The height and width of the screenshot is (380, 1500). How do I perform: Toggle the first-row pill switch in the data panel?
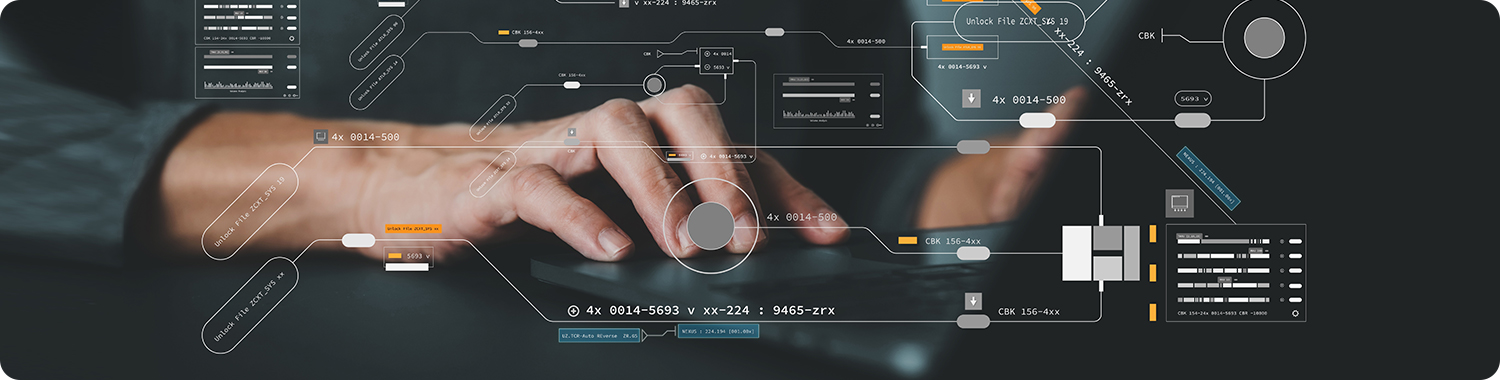pyautogui.click(x=1295, y=241)
